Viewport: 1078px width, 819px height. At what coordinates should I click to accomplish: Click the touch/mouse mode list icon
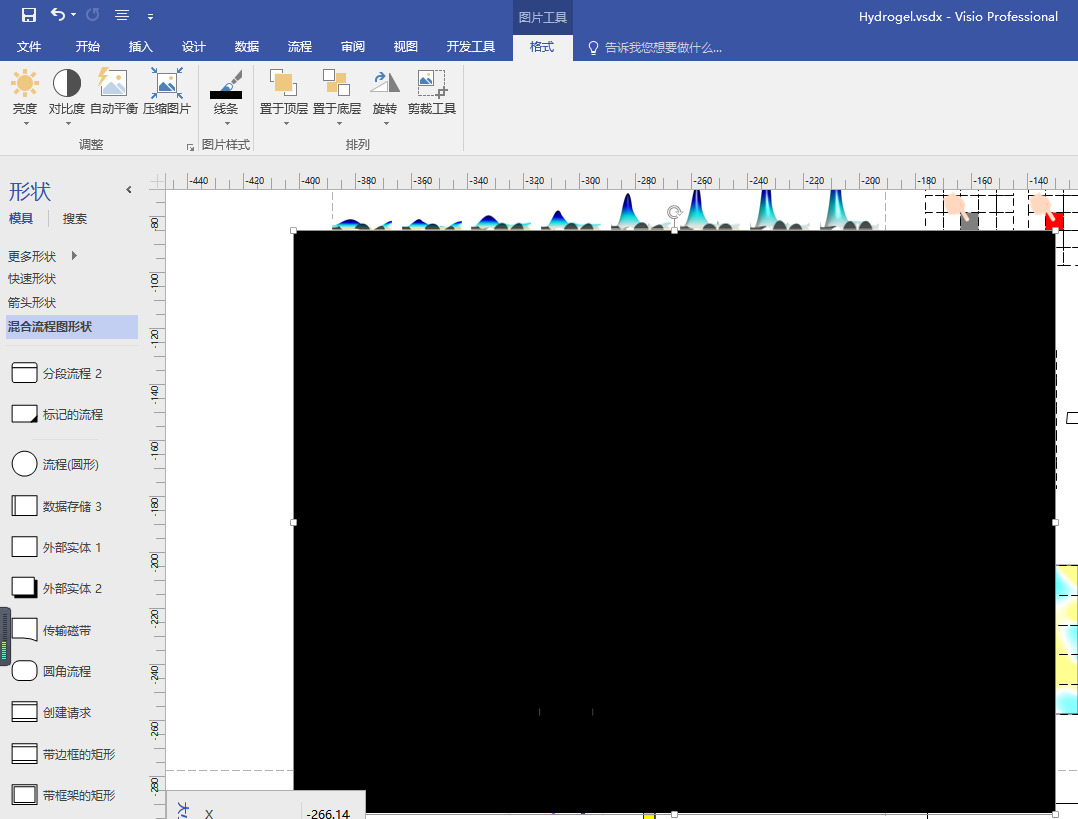122,15
